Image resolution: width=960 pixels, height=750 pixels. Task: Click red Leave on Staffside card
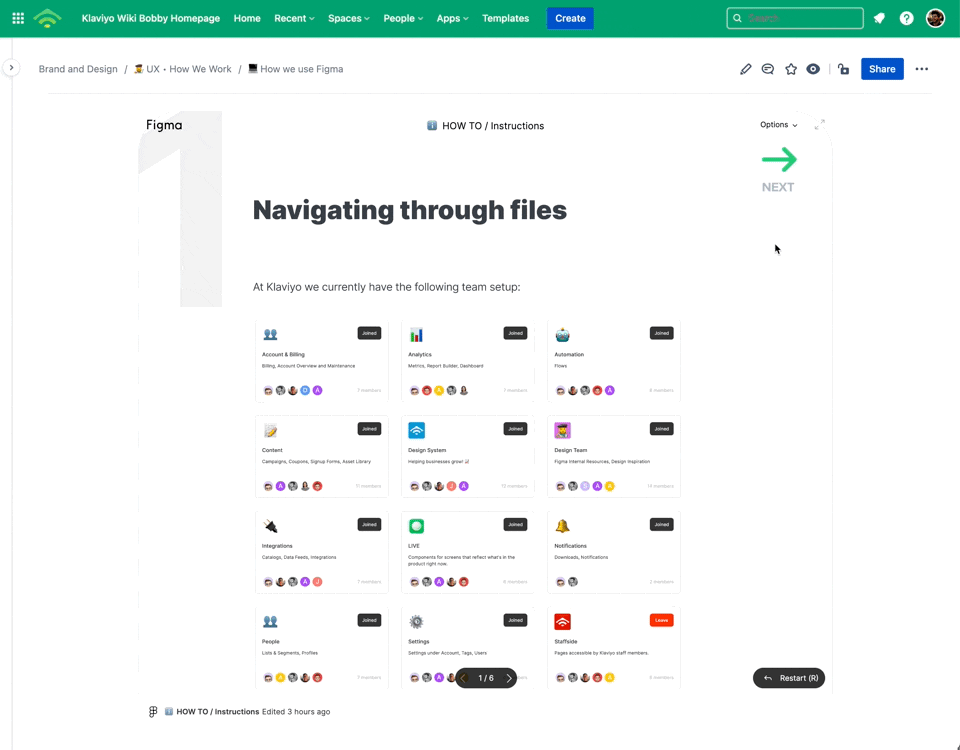(661, 620)
